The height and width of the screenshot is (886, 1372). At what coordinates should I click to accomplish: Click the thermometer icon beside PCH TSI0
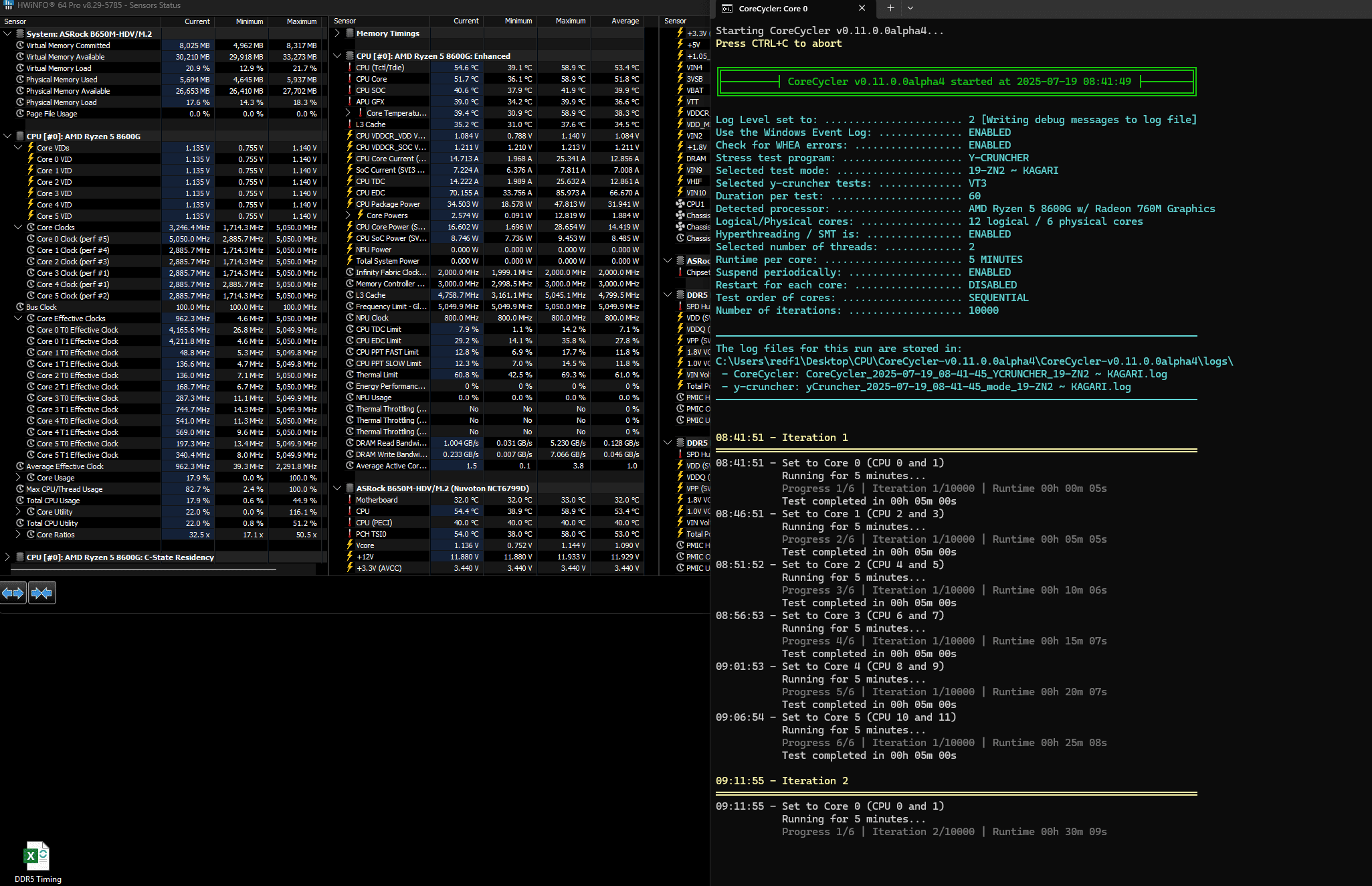(350, 534)
